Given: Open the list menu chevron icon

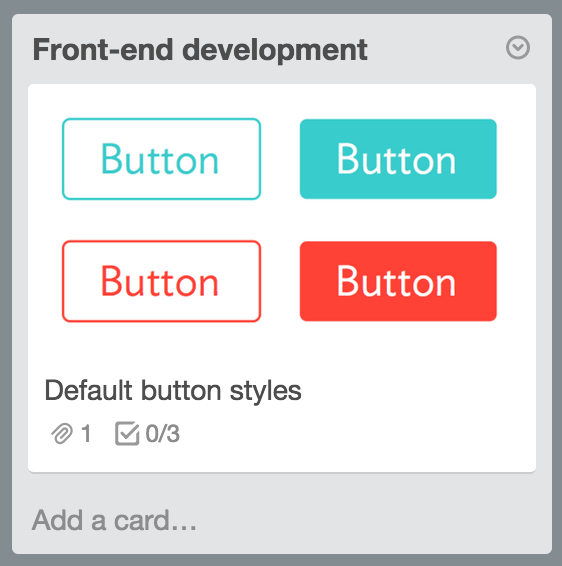Looking at the screenshot, I should point(518,48).
